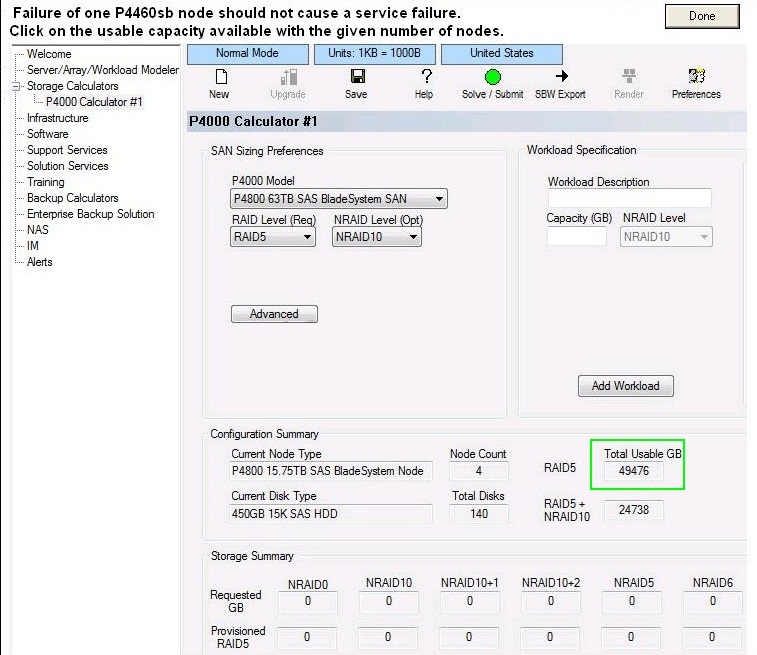Select Welcome in the navigation tree
Viewport: 757px width, 655px height.
49,54
